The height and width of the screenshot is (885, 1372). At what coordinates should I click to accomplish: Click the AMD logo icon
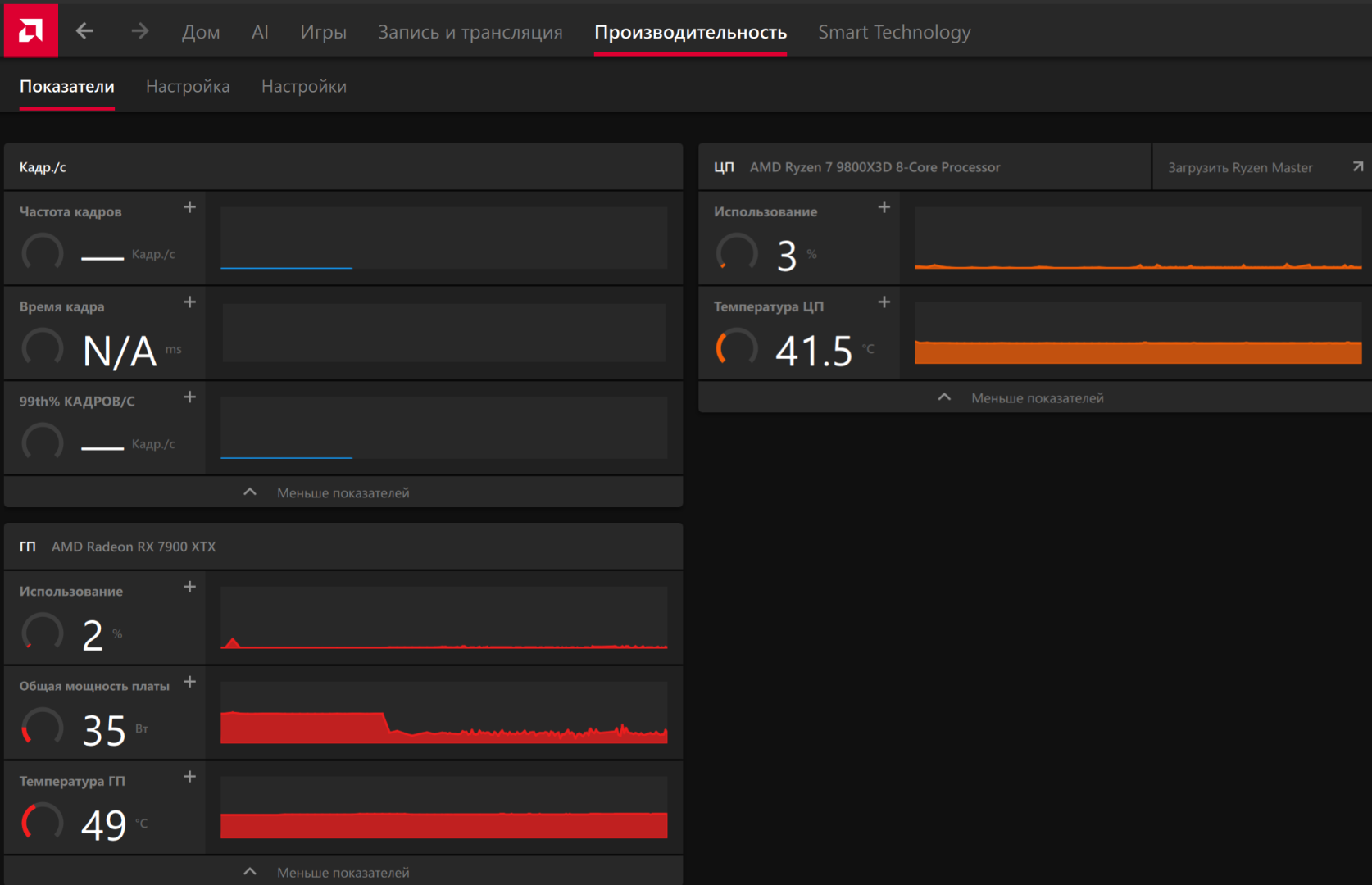[30, 31]
